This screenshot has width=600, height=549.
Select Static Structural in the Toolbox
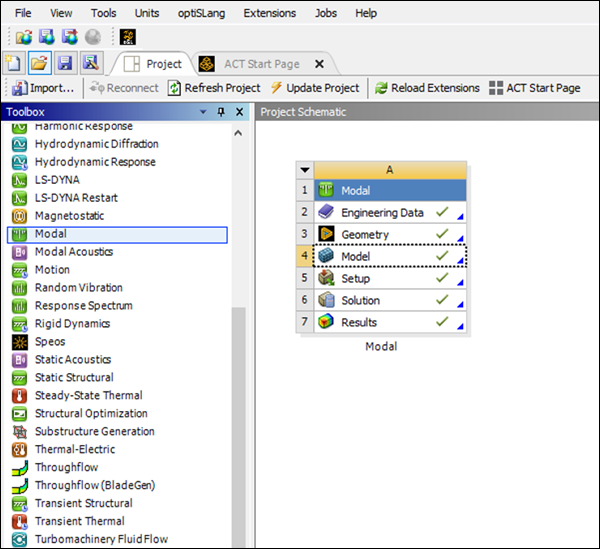[74, 378]
